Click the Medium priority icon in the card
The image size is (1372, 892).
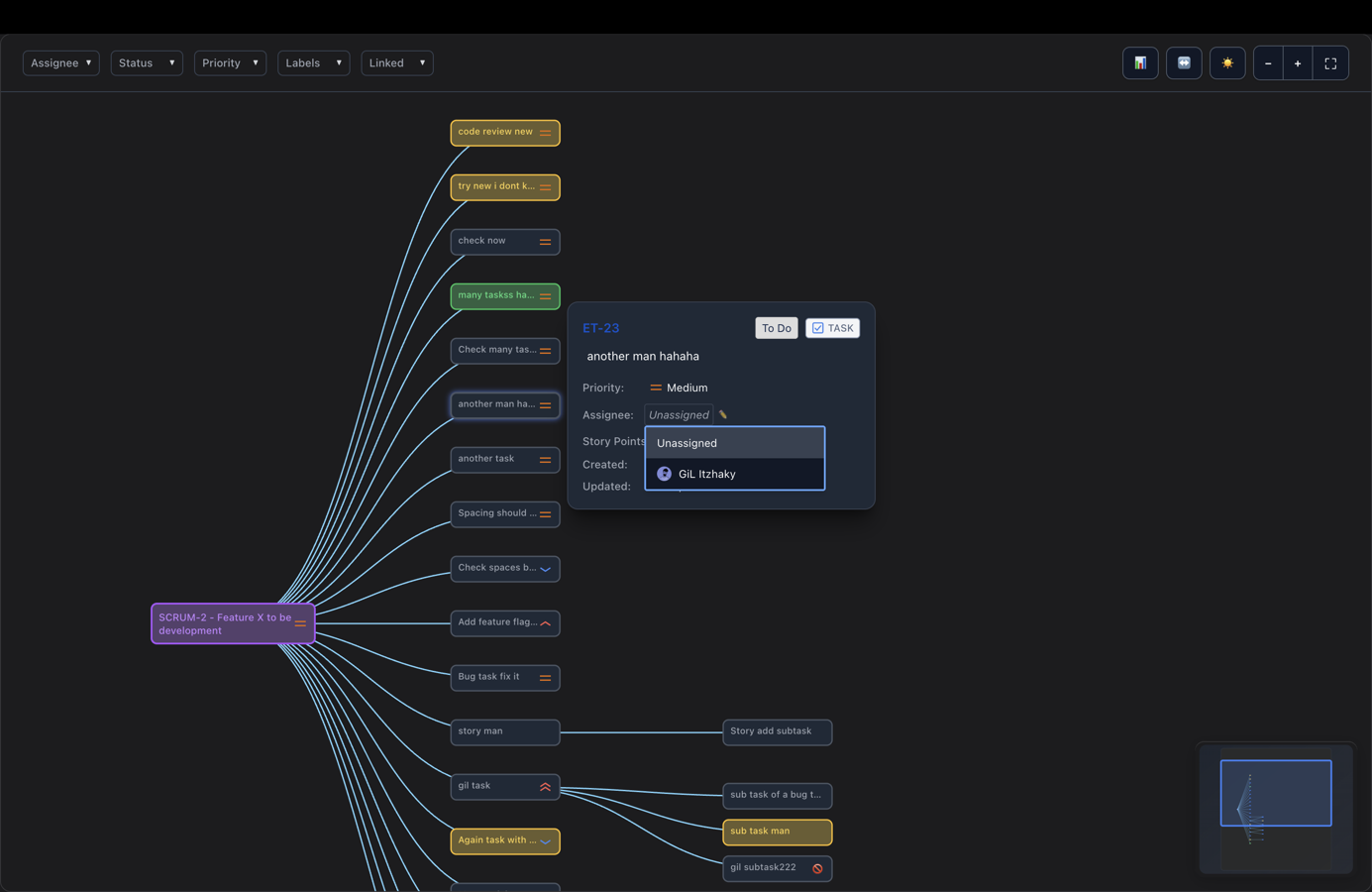pyautogui.click(x=656, y=388)
